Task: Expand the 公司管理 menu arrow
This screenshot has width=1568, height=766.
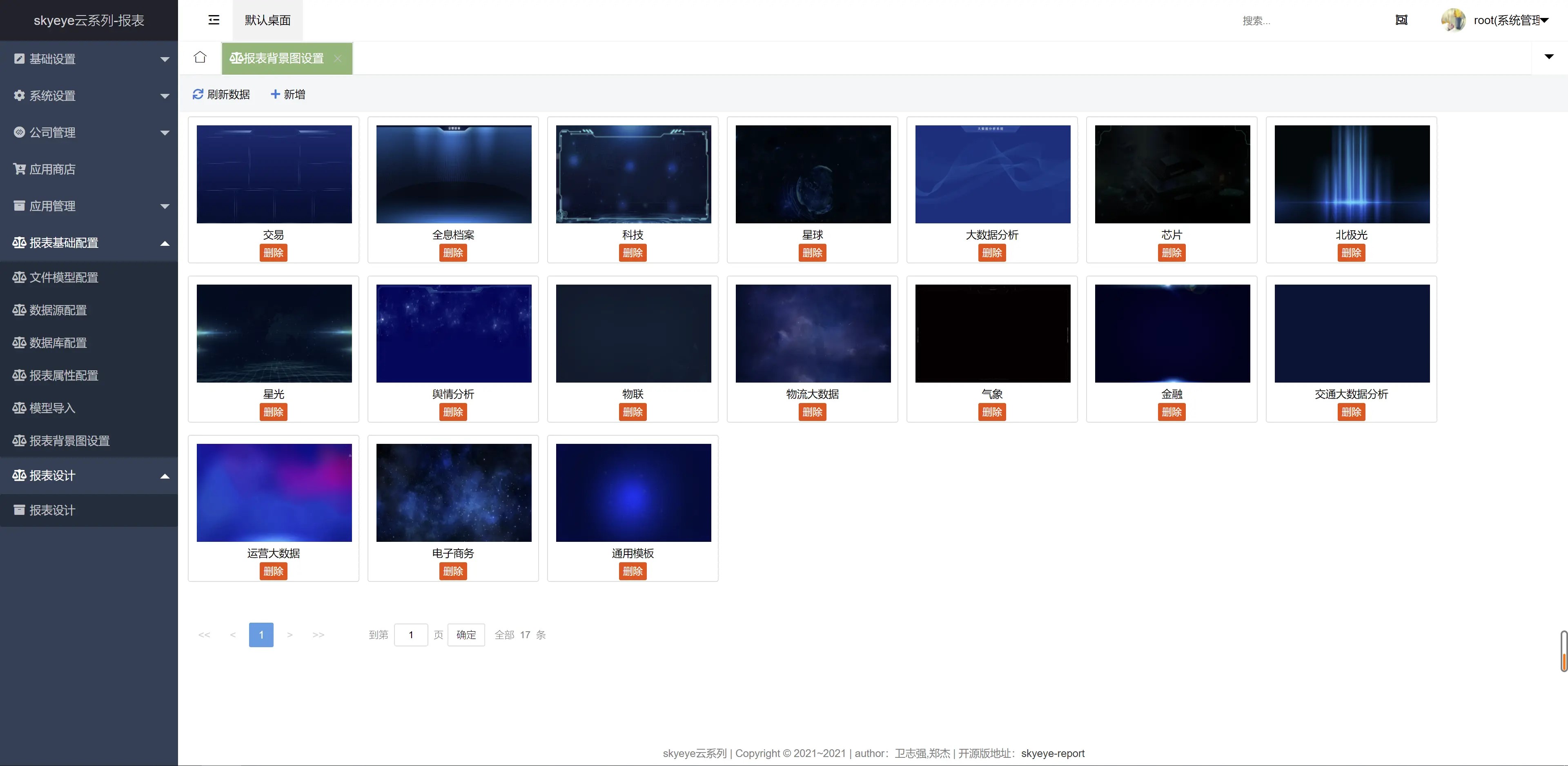Action: point(164,133)
